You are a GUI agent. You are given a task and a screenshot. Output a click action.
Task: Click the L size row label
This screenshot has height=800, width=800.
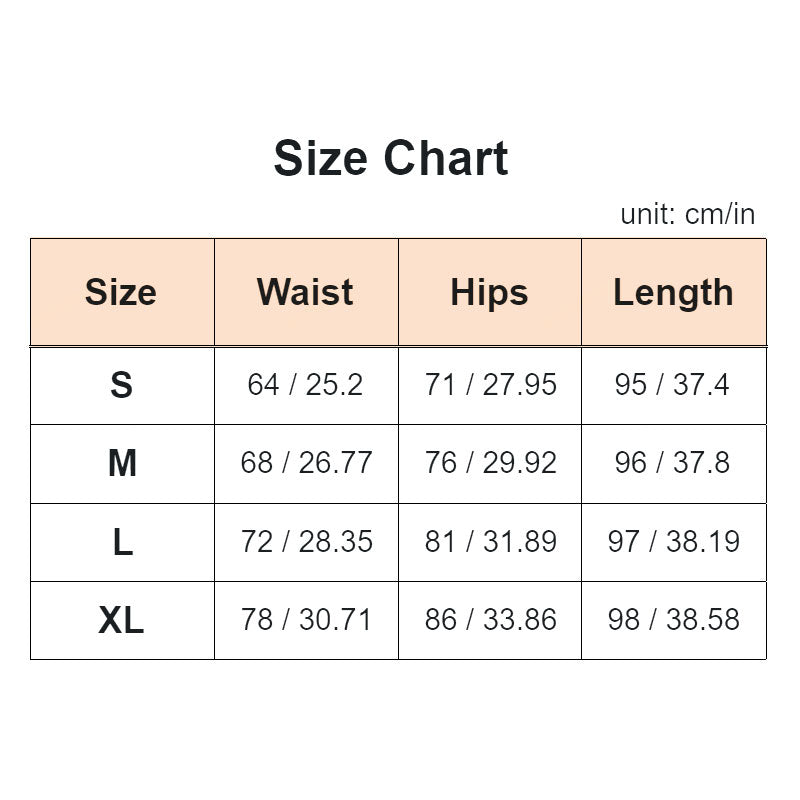(x=121, y=542)
